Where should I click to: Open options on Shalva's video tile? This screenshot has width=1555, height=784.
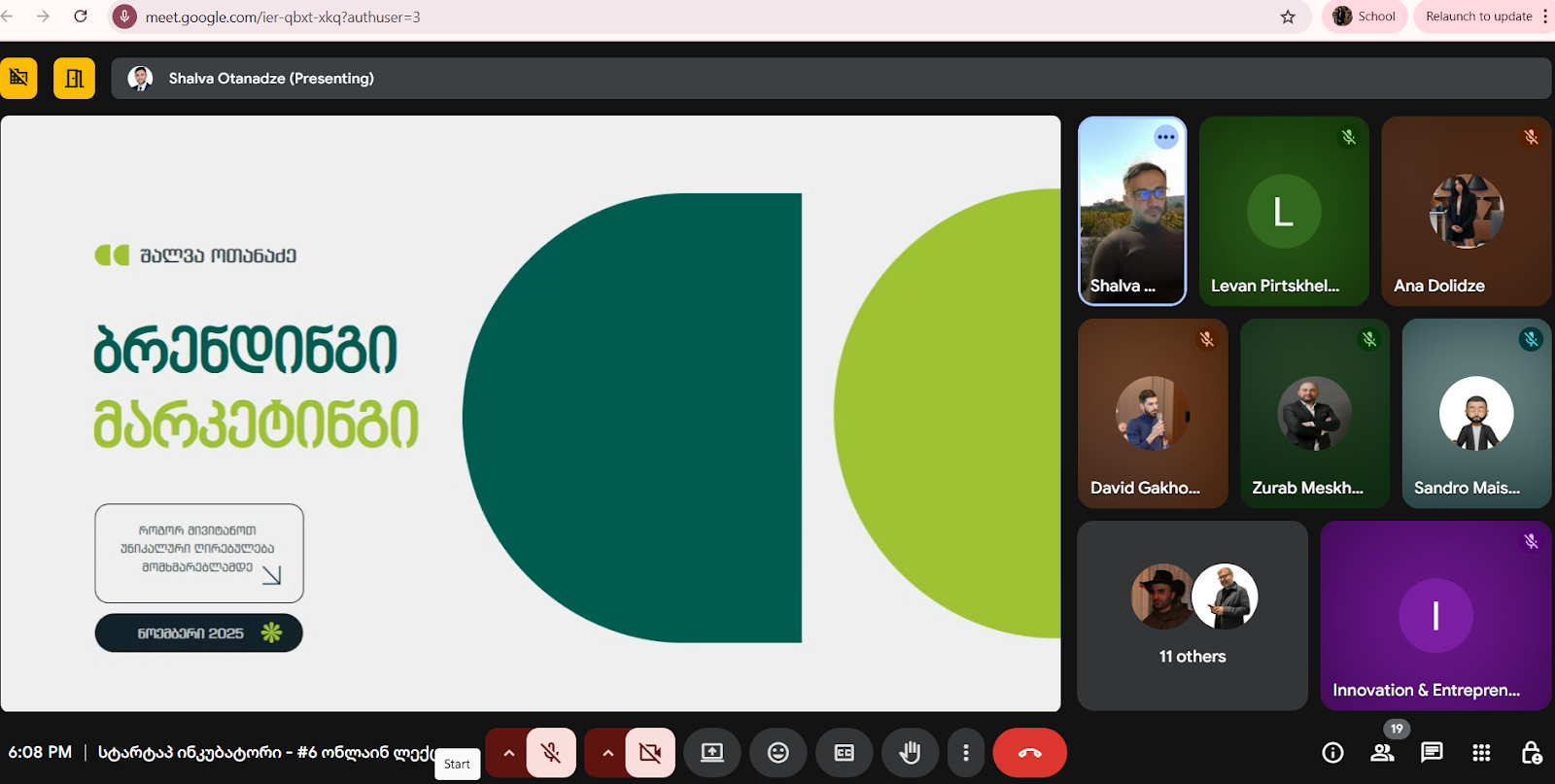(x=1165, y=137)
